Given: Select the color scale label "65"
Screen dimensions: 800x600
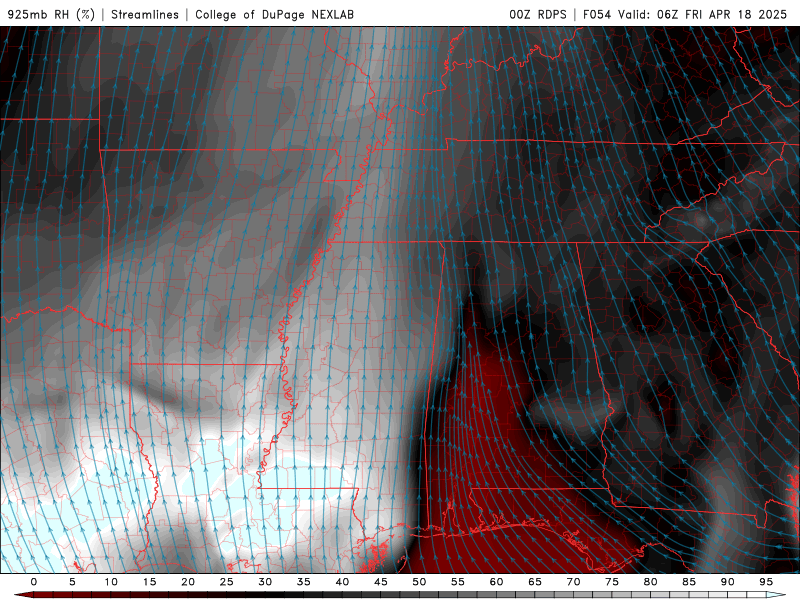Looking at the screenshot, I should click(x=535, y=582).
